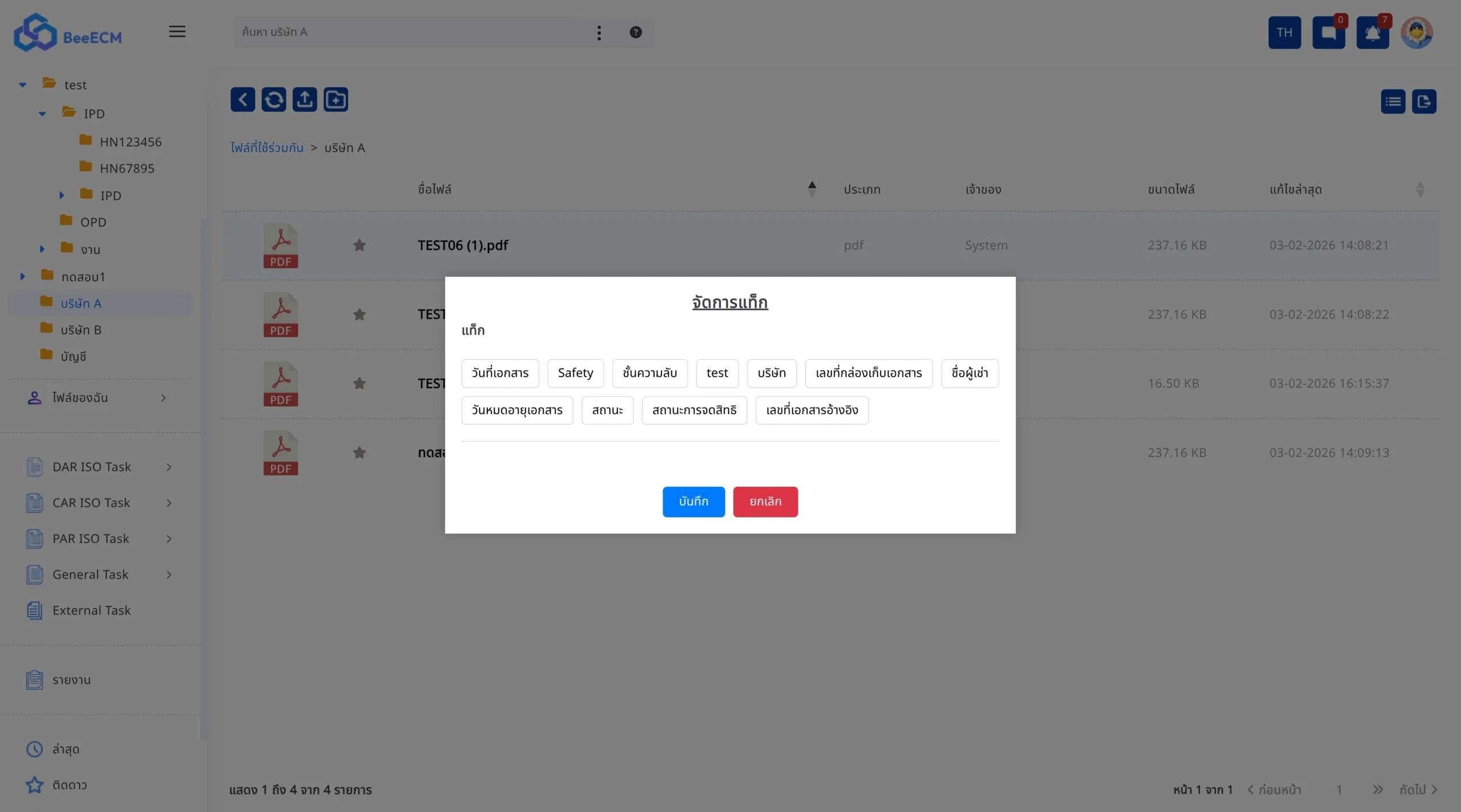Open the รายงาน sidebar item
Viewport: 1461px width, 812px height.
pyautogui.click(x=71, y=680)
